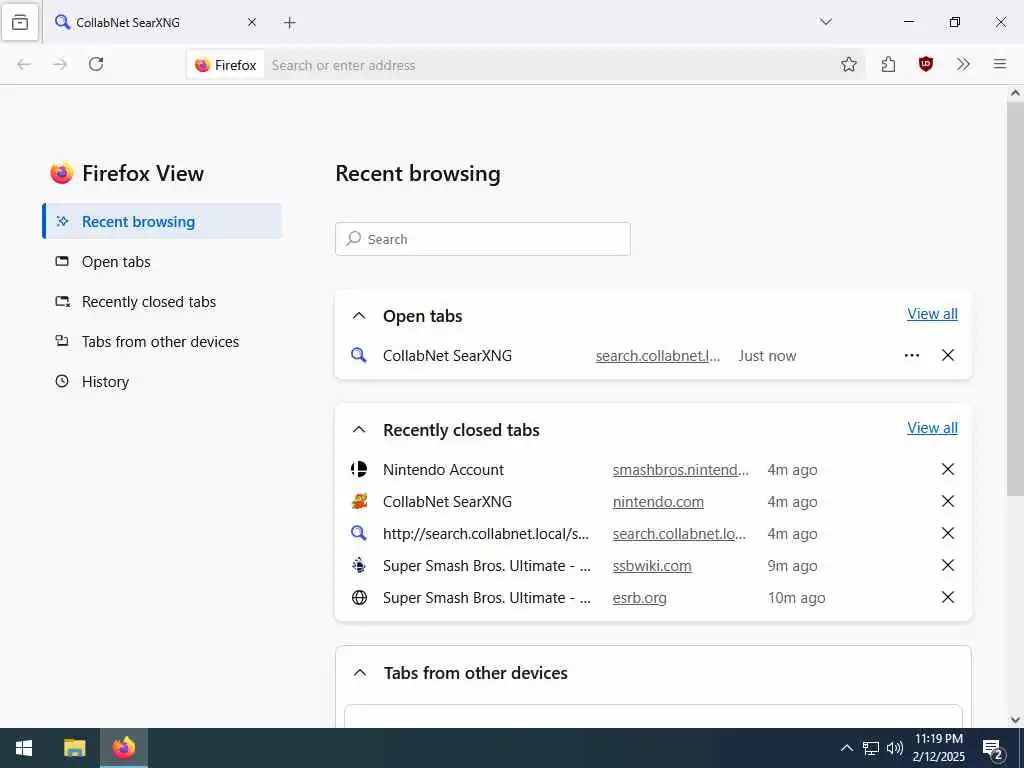1024x768 pixels.
Task: Click the nintendo.com URL link
Action: [658, 502]
